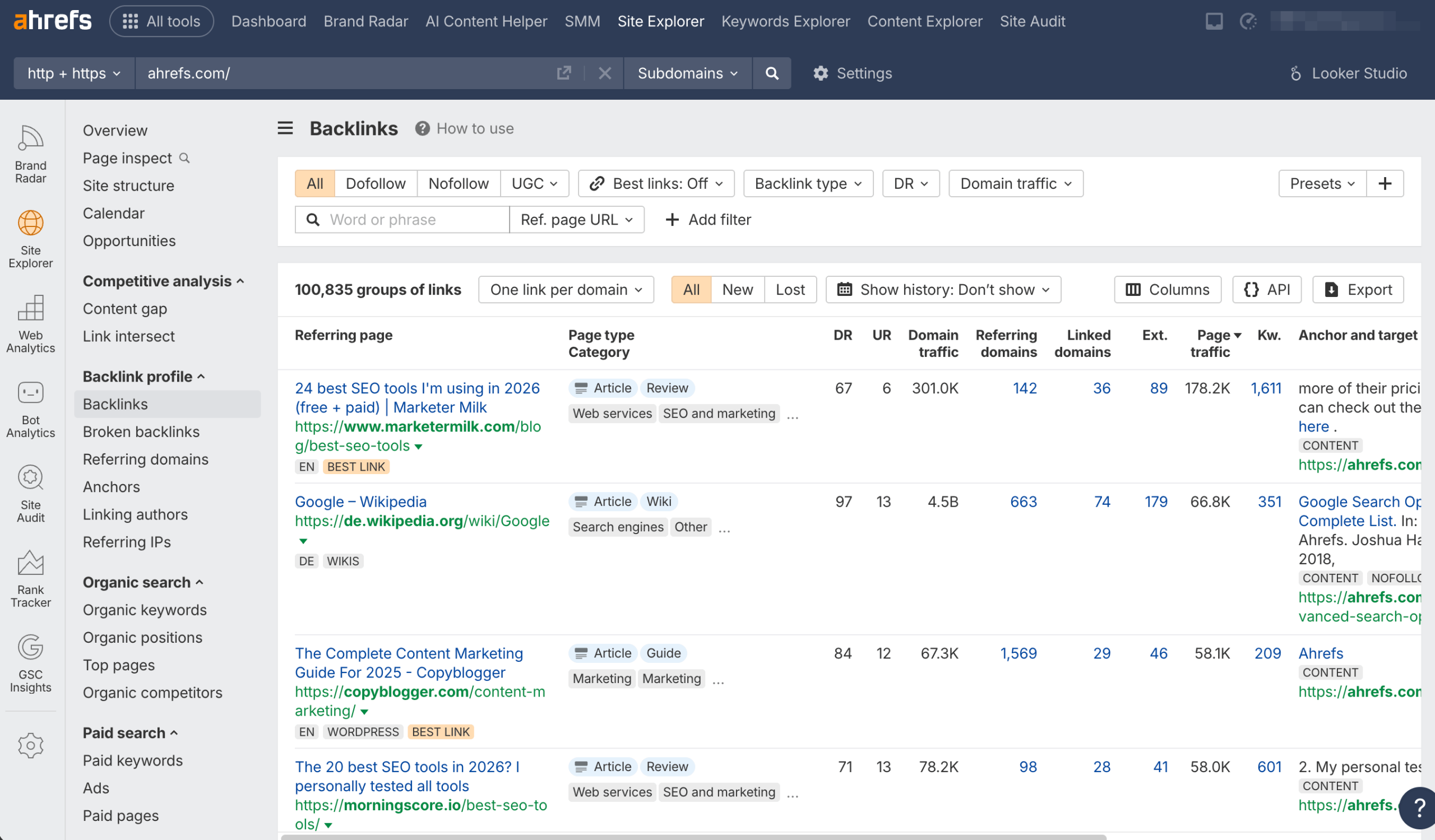Add new preset with plus button
The image size is (1435, 840).
(x=1385, y=183)
